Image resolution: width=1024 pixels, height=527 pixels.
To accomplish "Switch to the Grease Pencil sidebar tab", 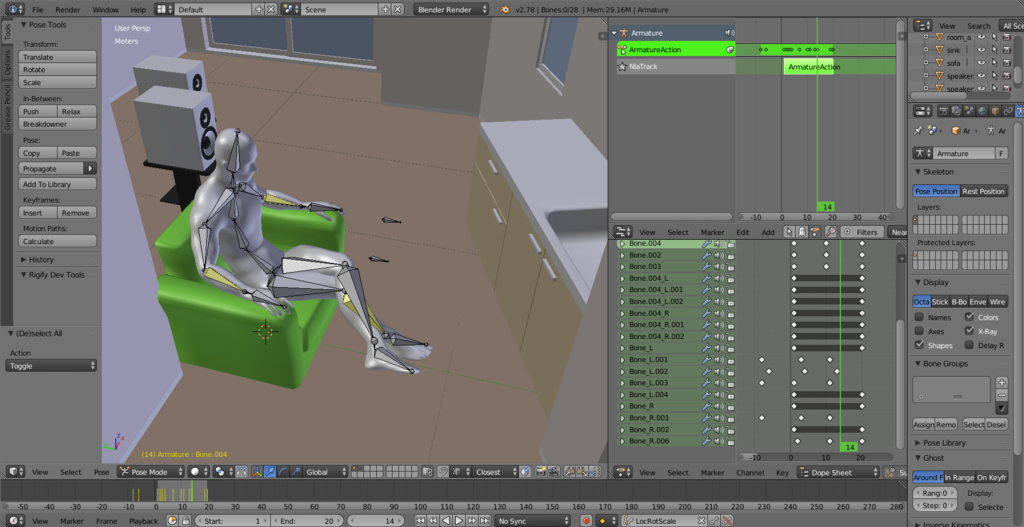I will (x=8, y=107).
